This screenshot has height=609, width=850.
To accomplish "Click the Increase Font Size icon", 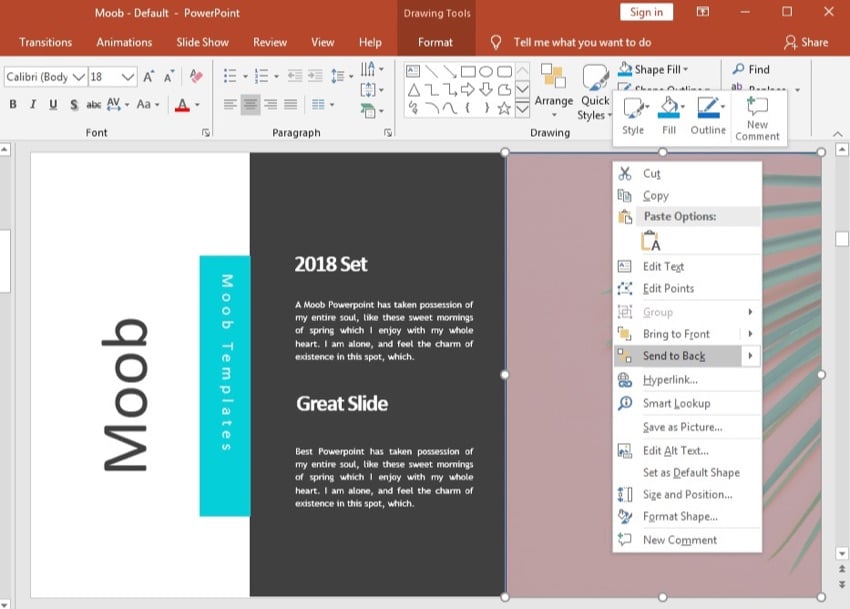I will (x=149, y=76).
